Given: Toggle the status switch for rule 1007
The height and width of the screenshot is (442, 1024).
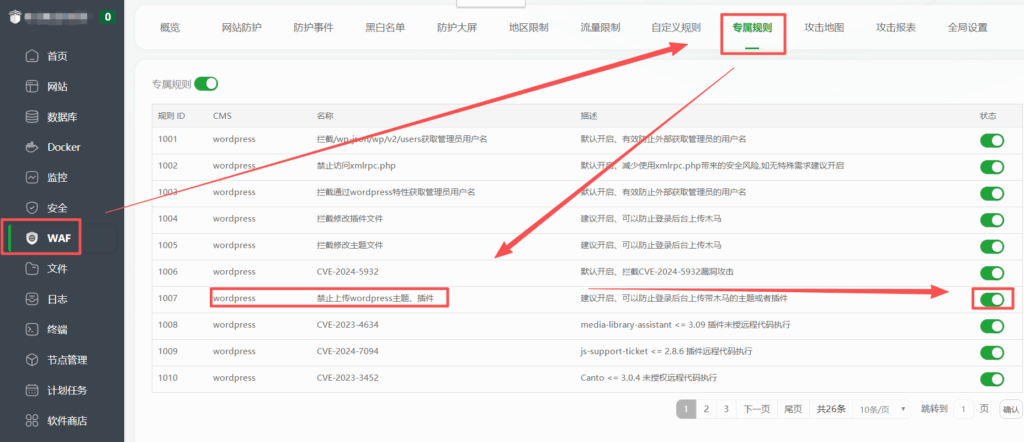Looking at the screenshot, I should tap(992, 299).
